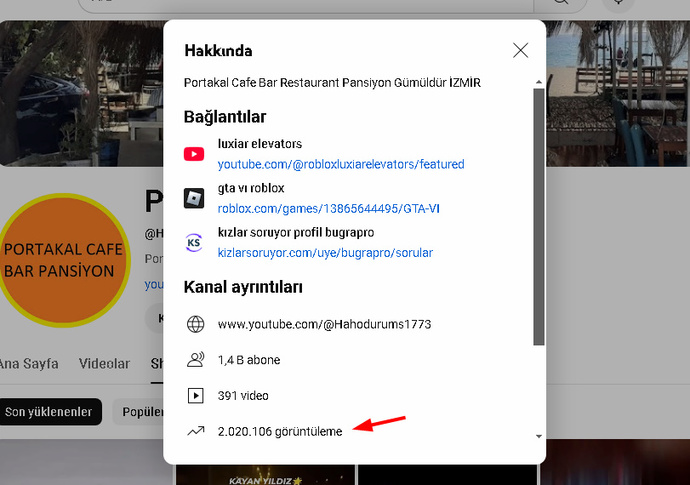Select the Popüler filter chip
The height and width of the screenshot is (485, 690).
tap(140, 412)
